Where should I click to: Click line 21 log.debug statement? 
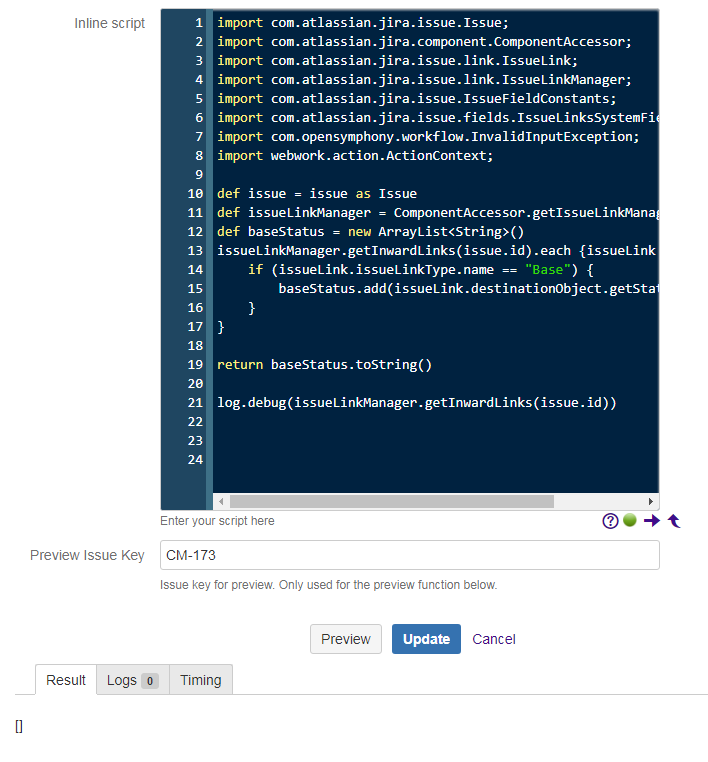(416, 402)
